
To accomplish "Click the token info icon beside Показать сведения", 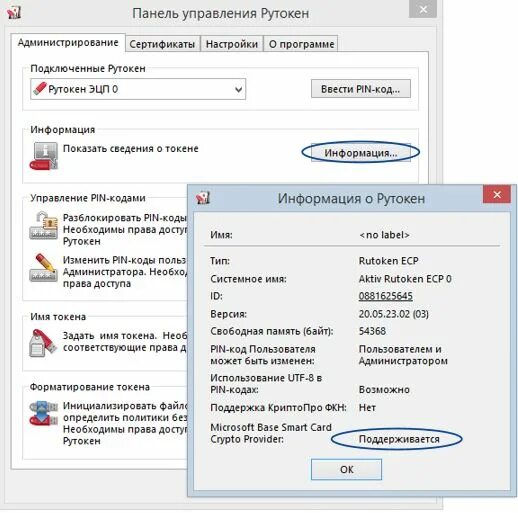I will tap(44, 156).
